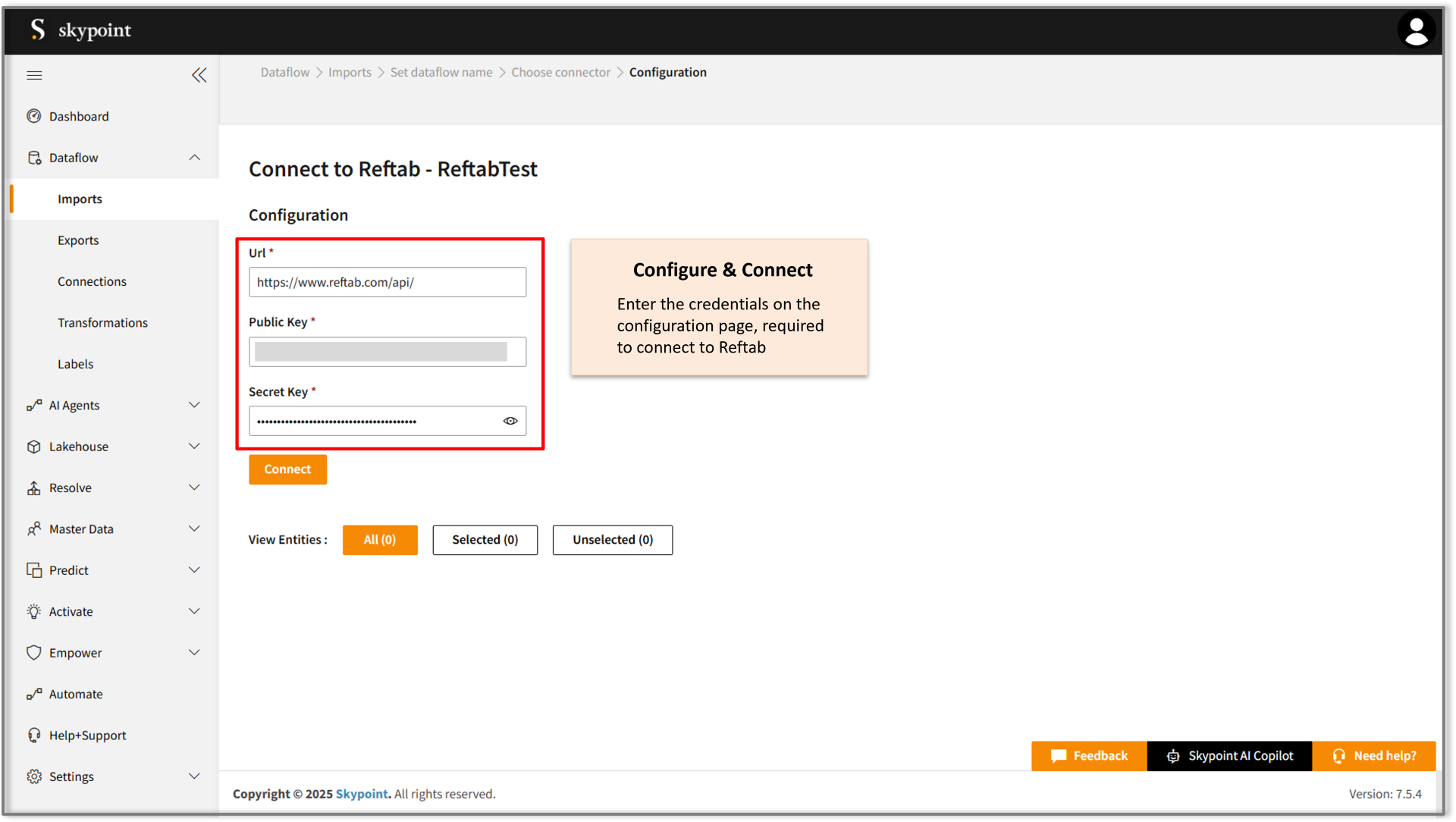
Task: Click the Automate icon in the sidebar
Action: [x=34, y=693]
